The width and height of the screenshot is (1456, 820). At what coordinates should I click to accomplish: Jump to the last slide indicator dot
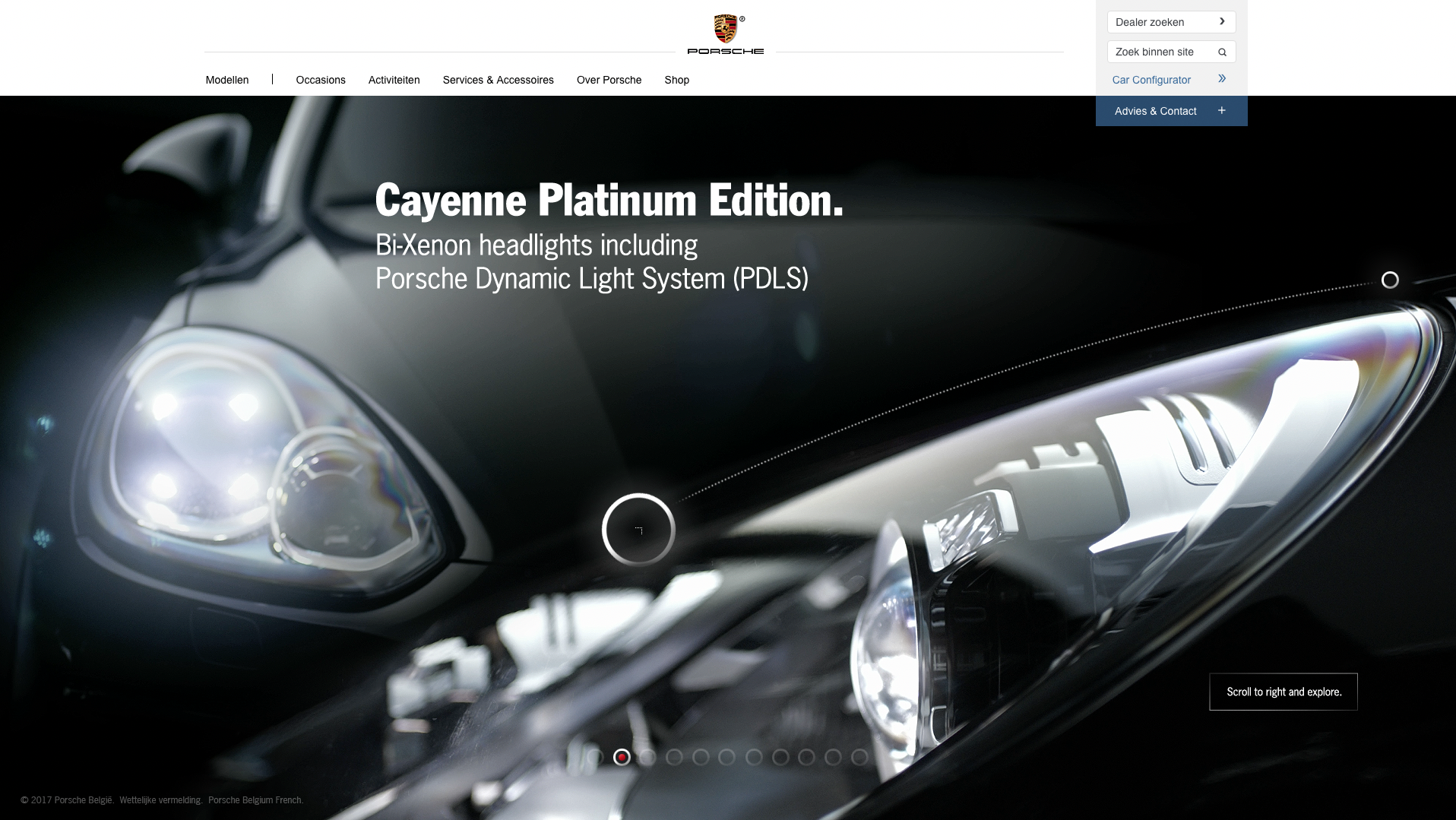(x=859, y=757)
